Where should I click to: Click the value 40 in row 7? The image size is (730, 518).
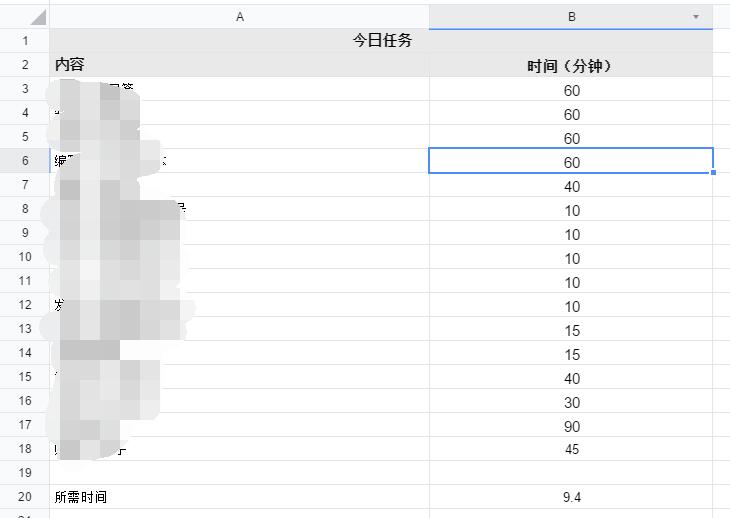(571, 185)
